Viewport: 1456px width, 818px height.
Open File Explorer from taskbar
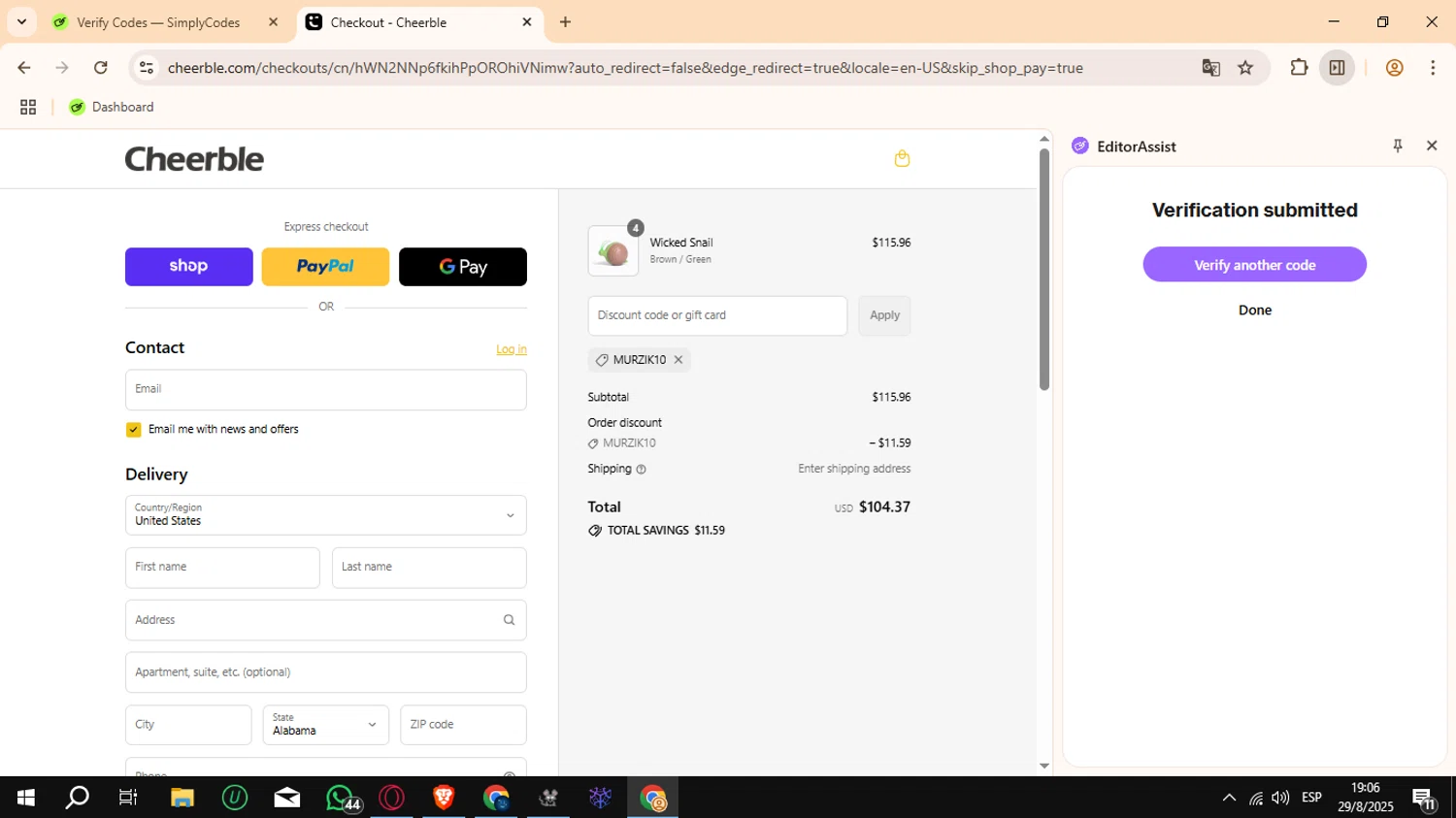point(182,798)
